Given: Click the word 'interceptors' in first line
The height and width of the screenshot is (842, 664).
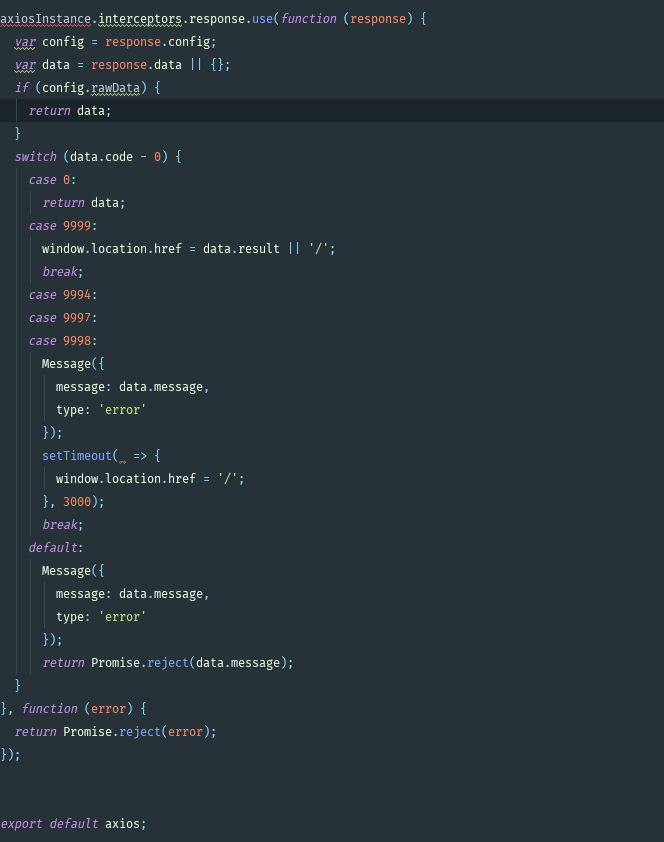Looking at the screenshot, I should 140,19.
